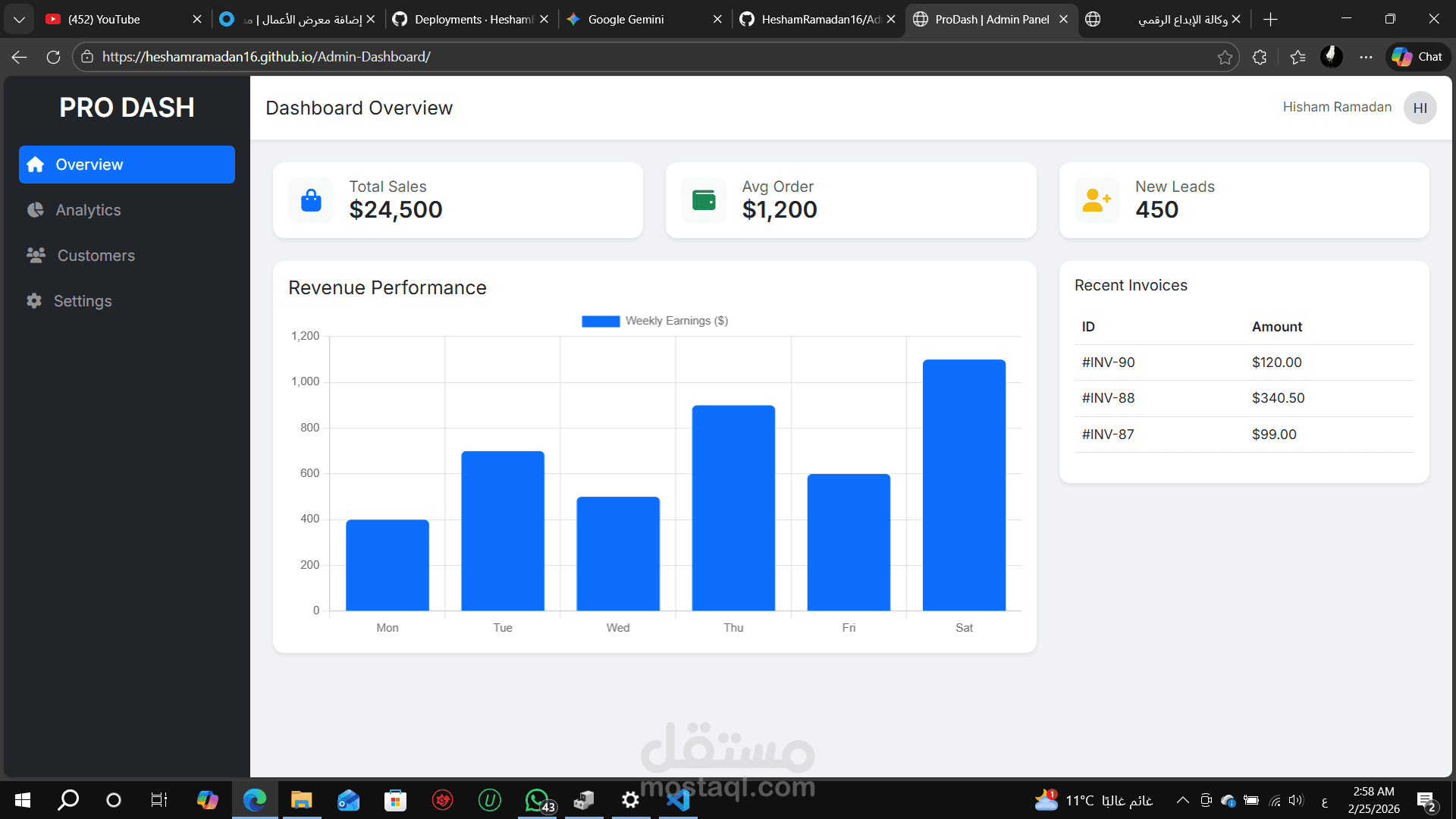Select the Customers icon in sidebar
The width and height of the screenshot is (1456, 819).
pyautogui.click(x=34, y=256)
